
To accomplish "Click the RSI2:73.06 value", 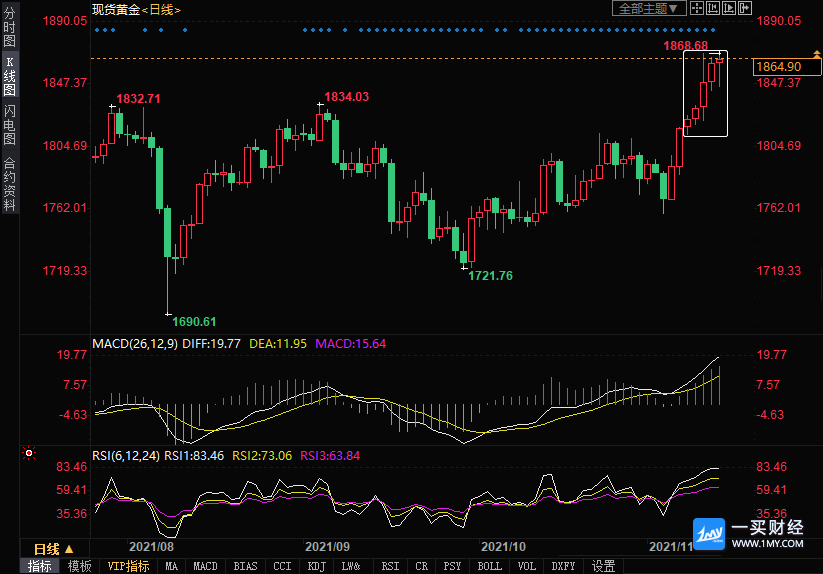I will 262,455.
